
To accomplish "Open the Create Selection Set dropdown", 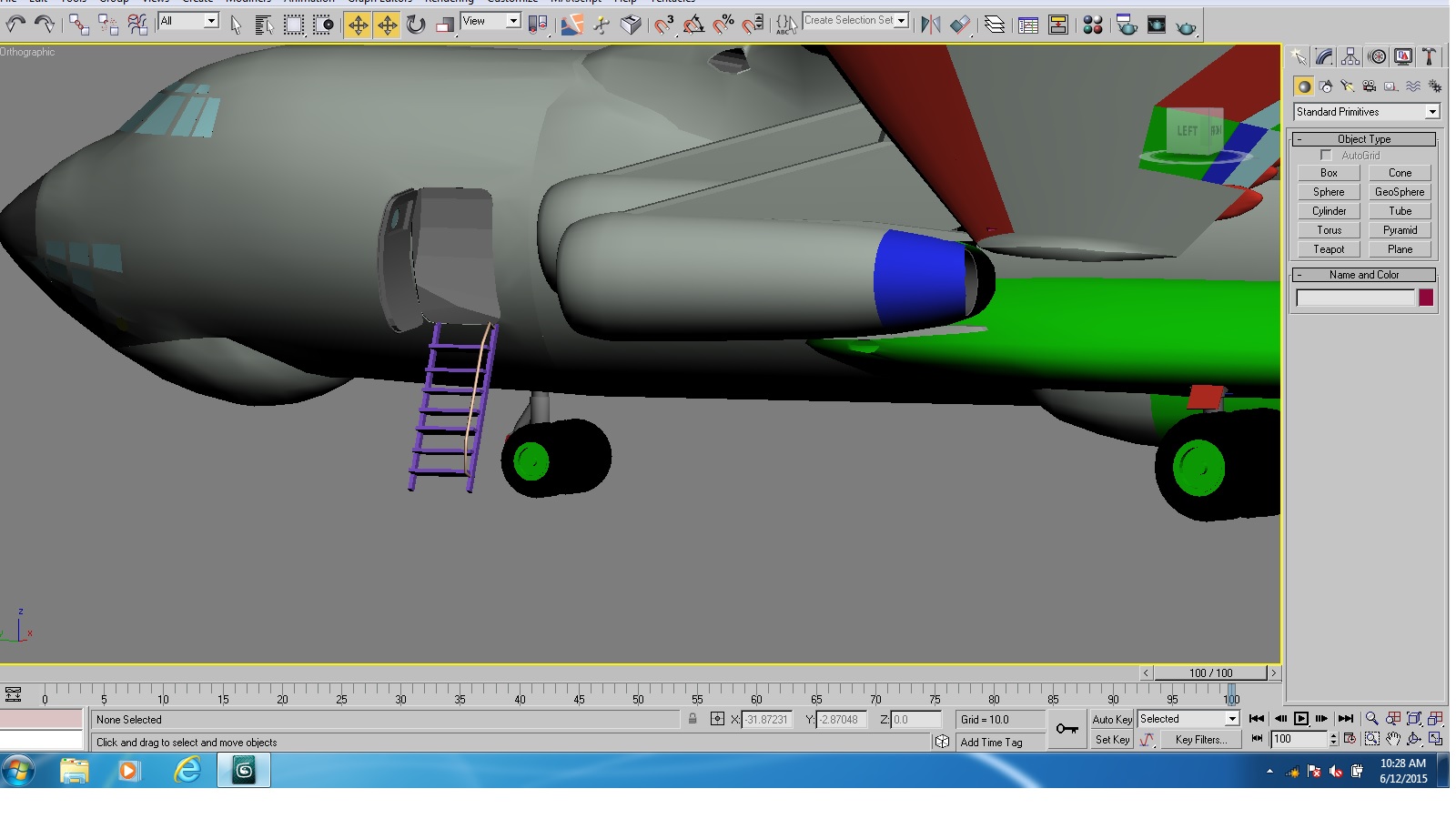I will point(855,20).
